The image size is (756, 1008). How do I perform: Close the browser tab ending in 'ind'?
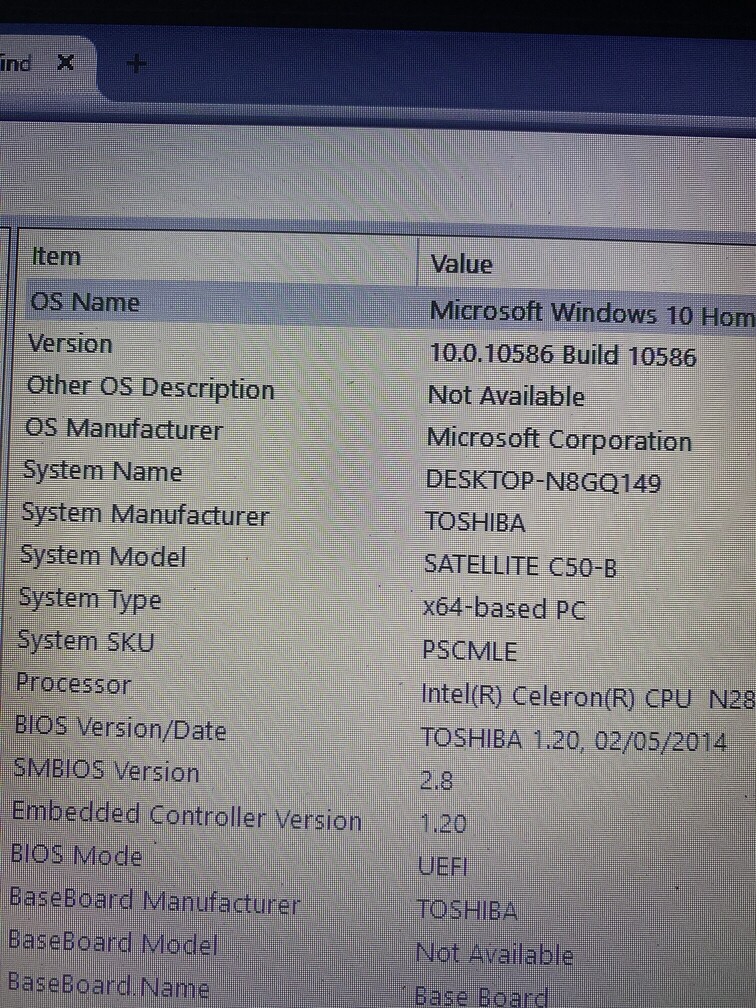coord(65,63)
